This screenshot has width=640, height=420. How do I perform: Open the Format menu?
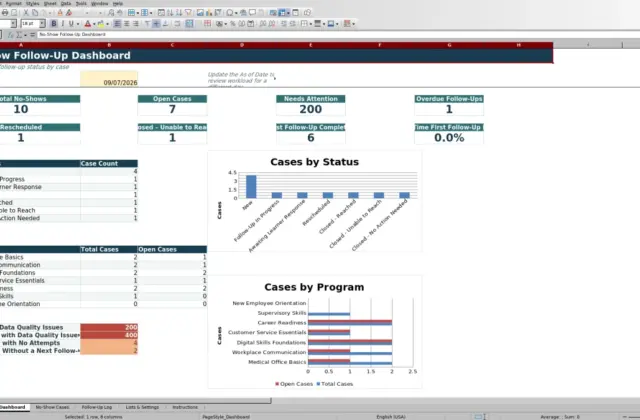point(13,3)
